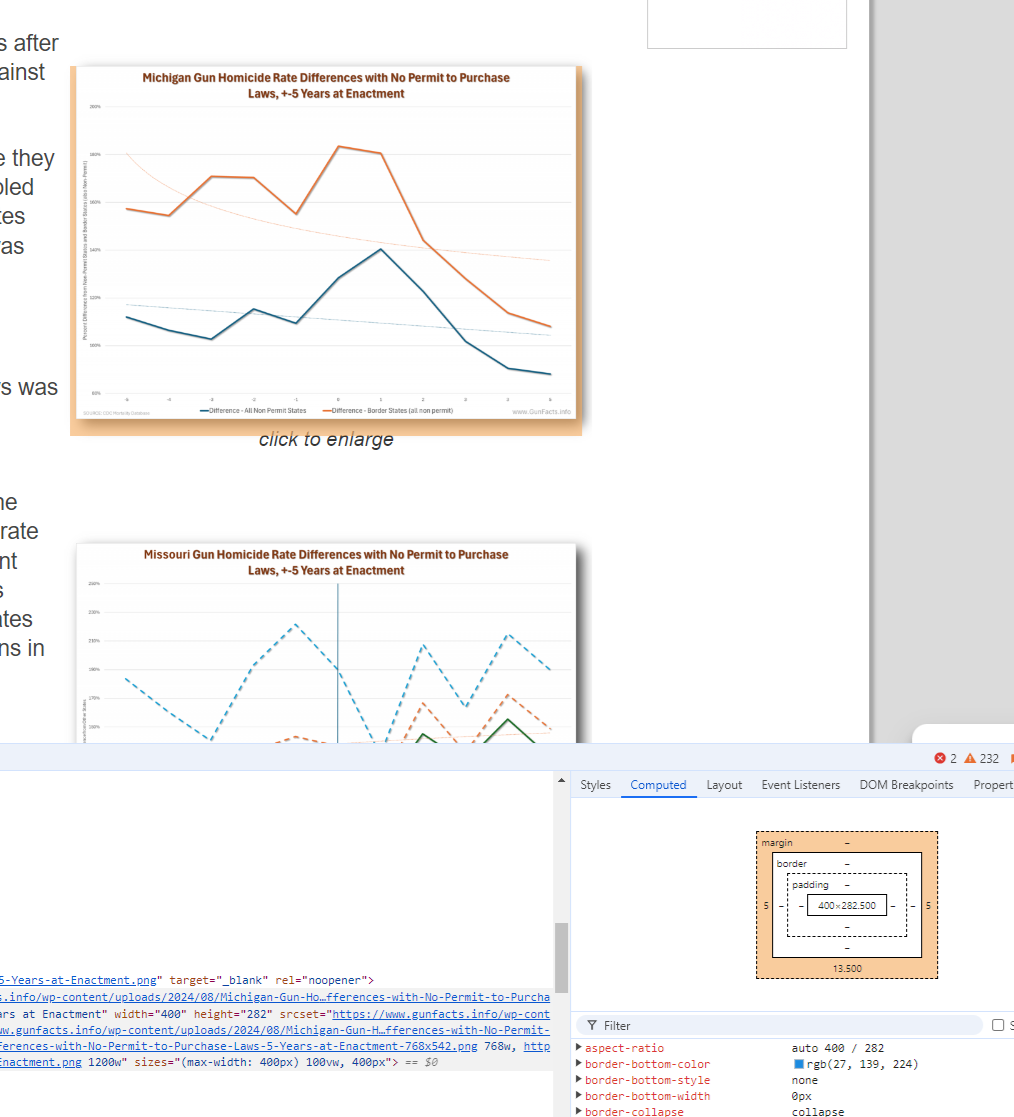Click the Michigan Gun Homicide chart image
The image size is (1014, 1117).
(x=325, y=245)
